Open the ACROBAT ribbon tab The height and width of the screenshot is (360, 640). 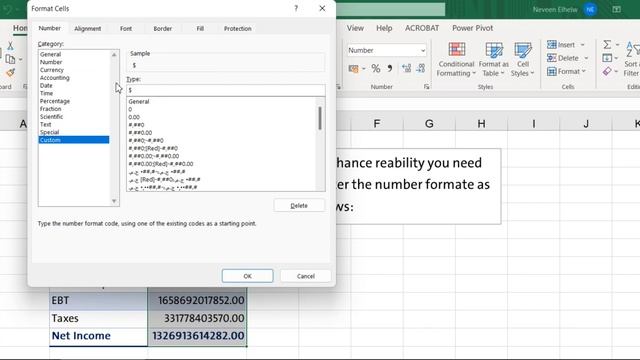(422, 28)
